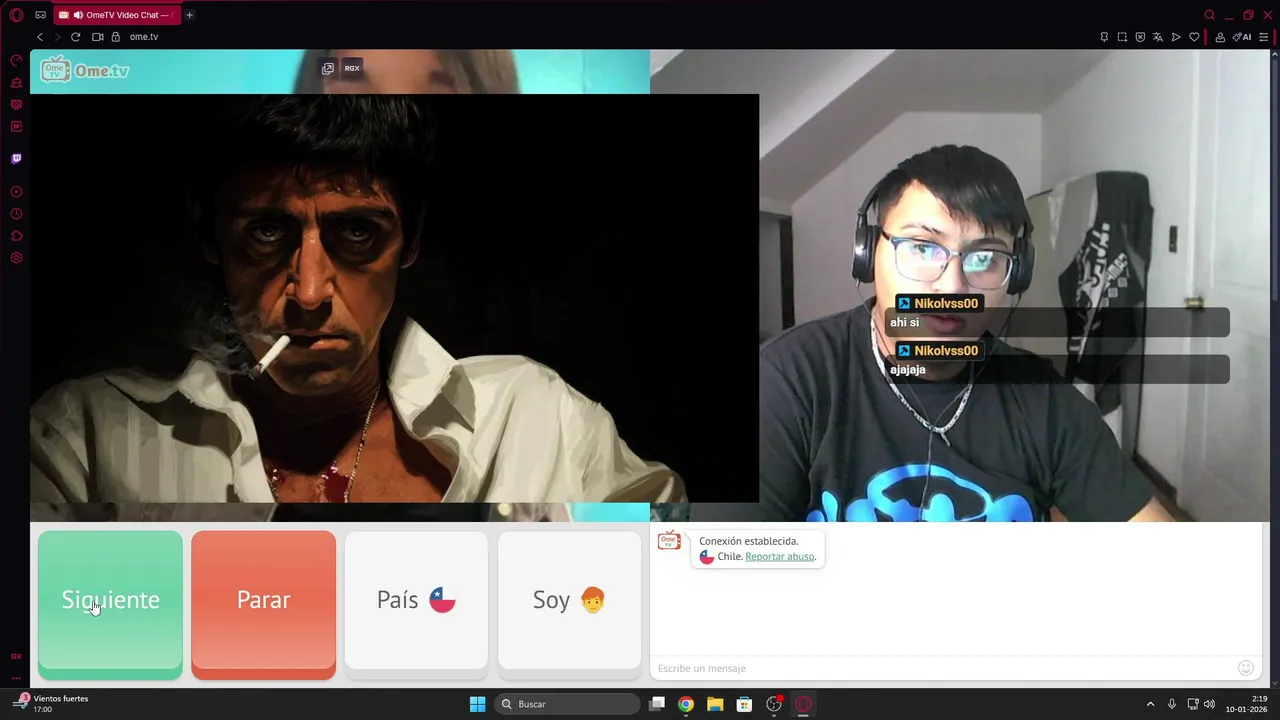Click the 'Conexión establecida.' status text

pos(748,541)
